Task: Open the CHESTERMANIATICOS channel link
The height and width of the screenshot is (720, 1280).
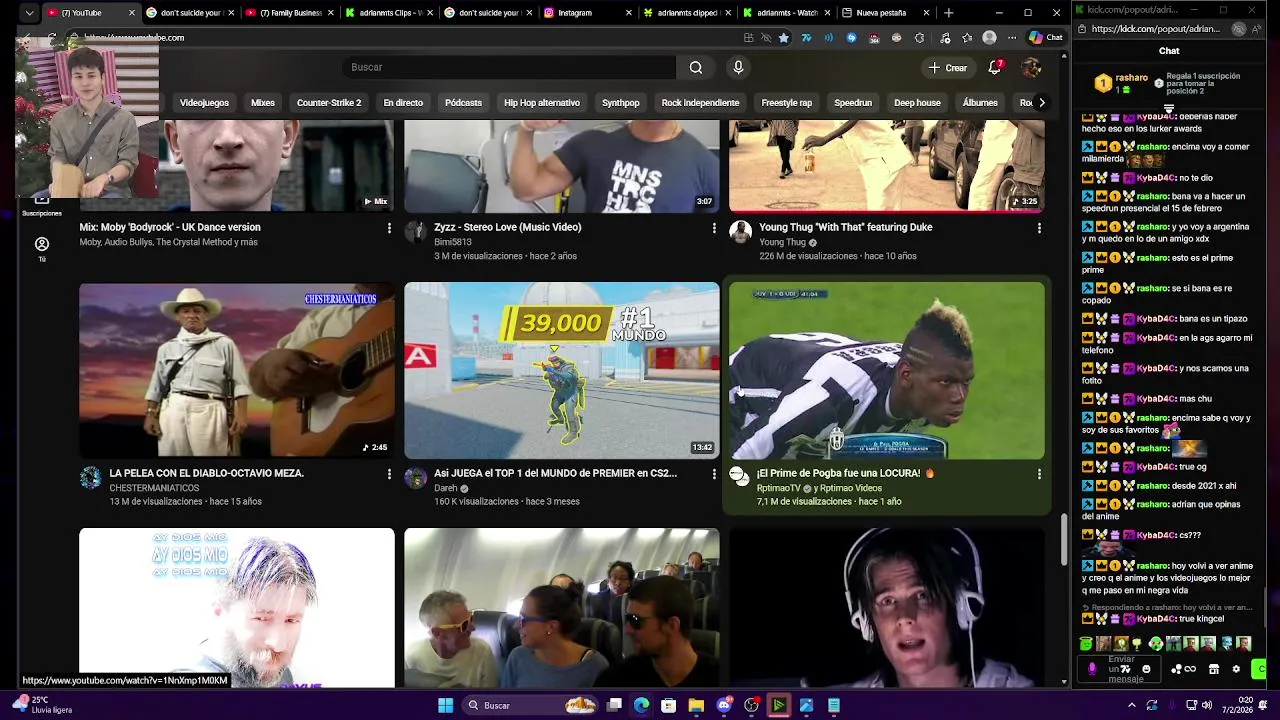Action: click(x=154, y=488)
